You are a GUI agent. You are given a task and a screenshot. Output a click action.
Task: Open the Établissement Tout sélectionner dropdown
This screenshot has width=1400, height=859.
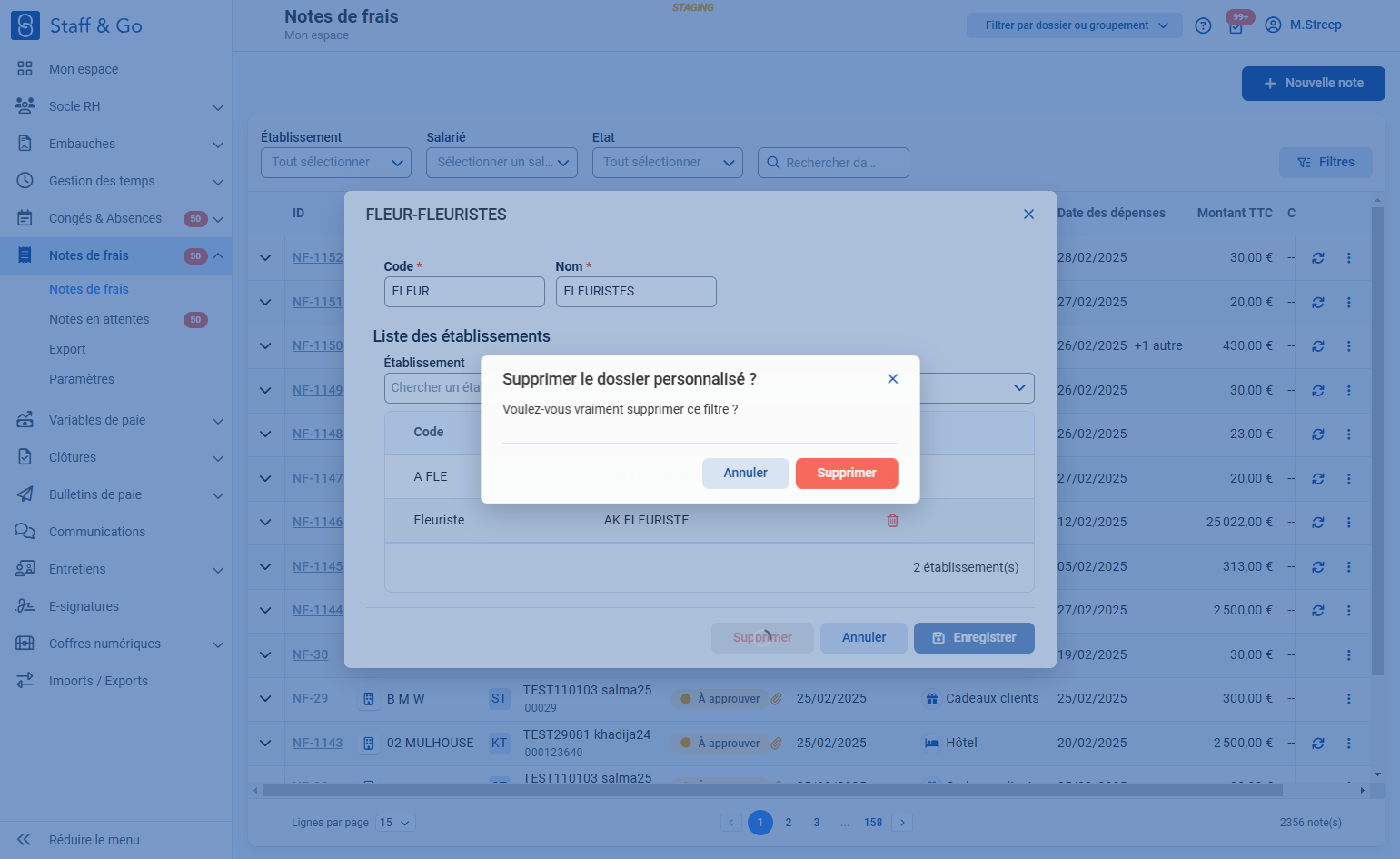tap(336, 163)
